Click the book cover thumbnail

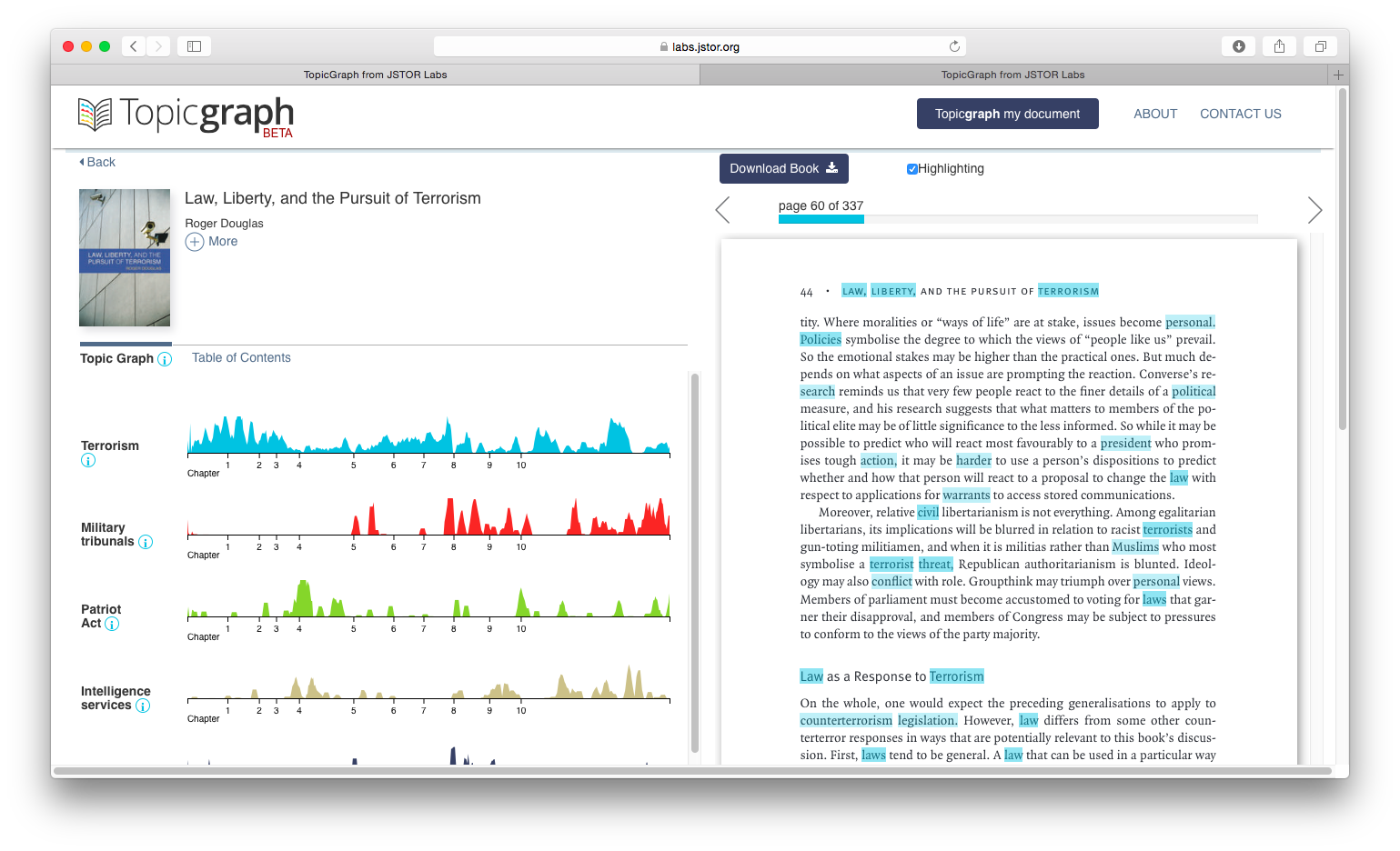point(125,257)
